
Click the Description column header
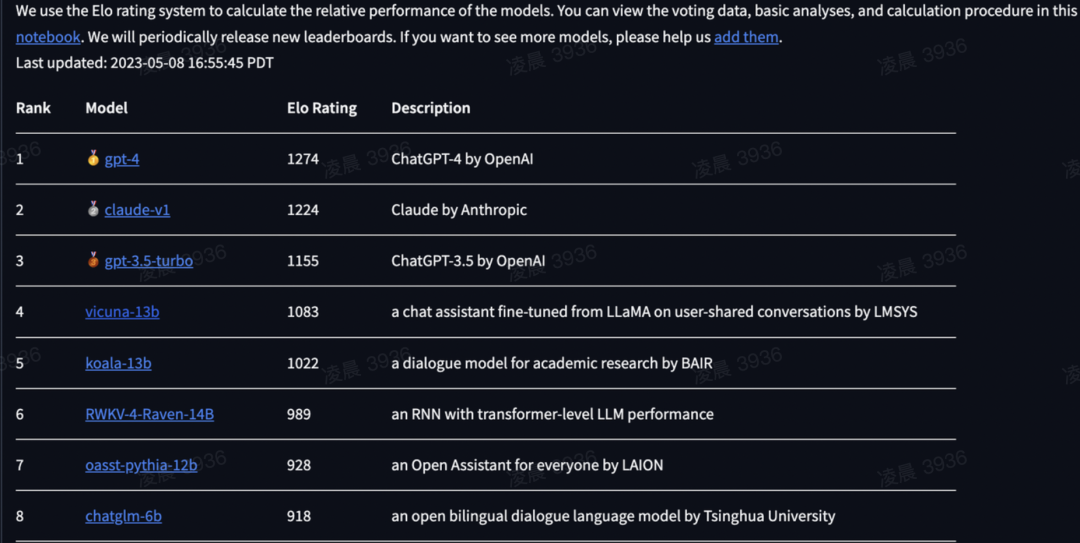pos(431,108)
